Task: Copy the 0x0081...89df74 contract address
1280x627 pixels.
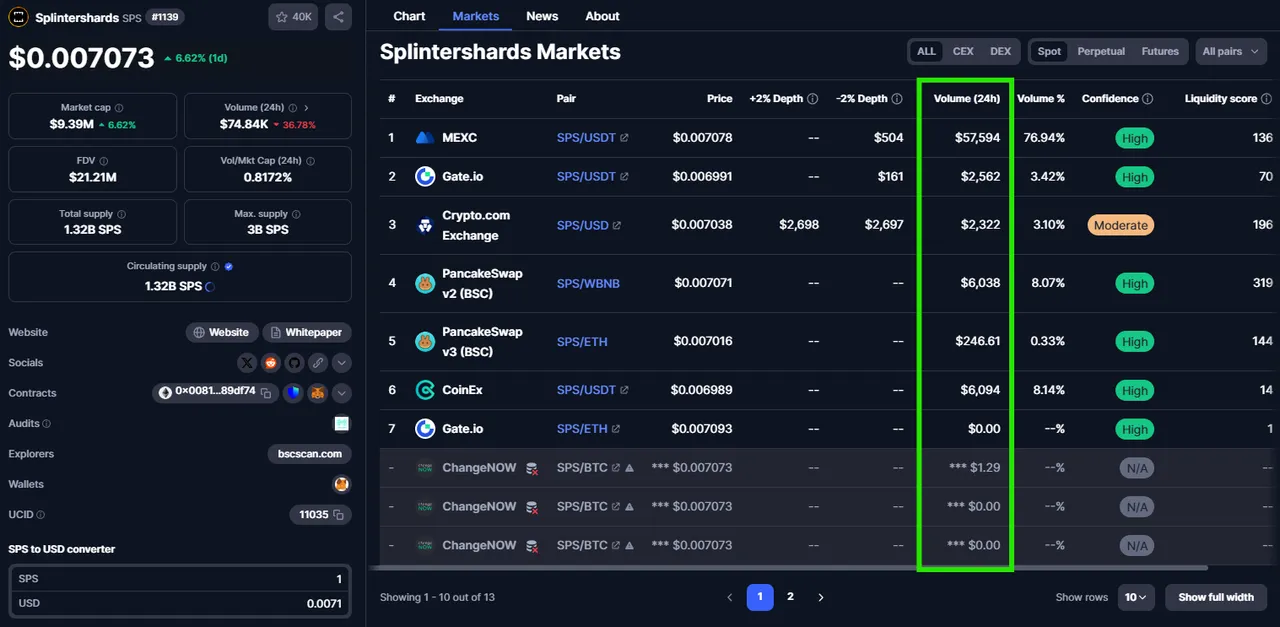Action: coord(267,393)
